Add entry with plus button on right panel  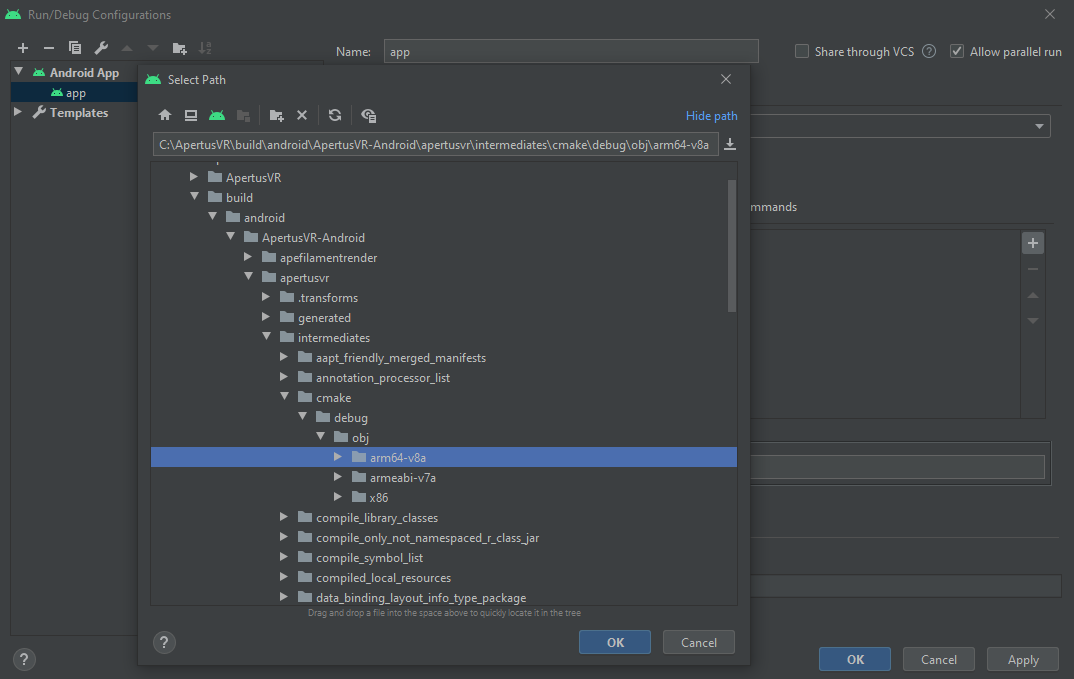[1033, 243]
